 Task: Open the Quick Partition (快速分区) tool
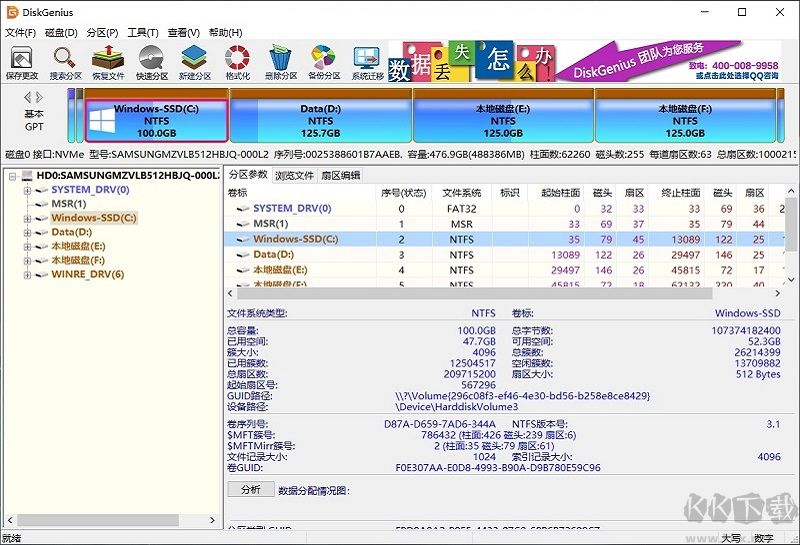coord(152,62)
